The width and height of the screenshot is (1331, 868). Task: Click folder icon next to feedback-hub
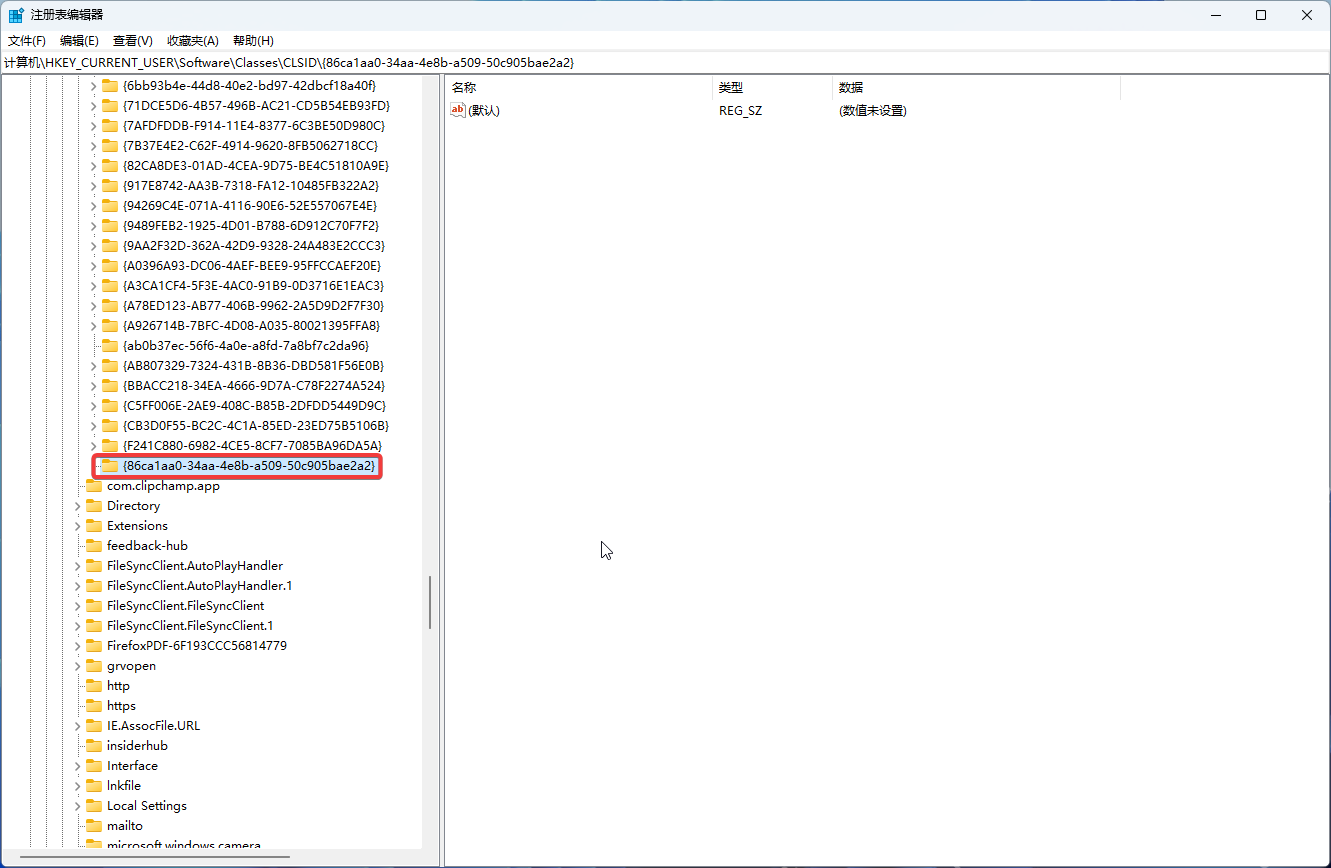[94, 546]
